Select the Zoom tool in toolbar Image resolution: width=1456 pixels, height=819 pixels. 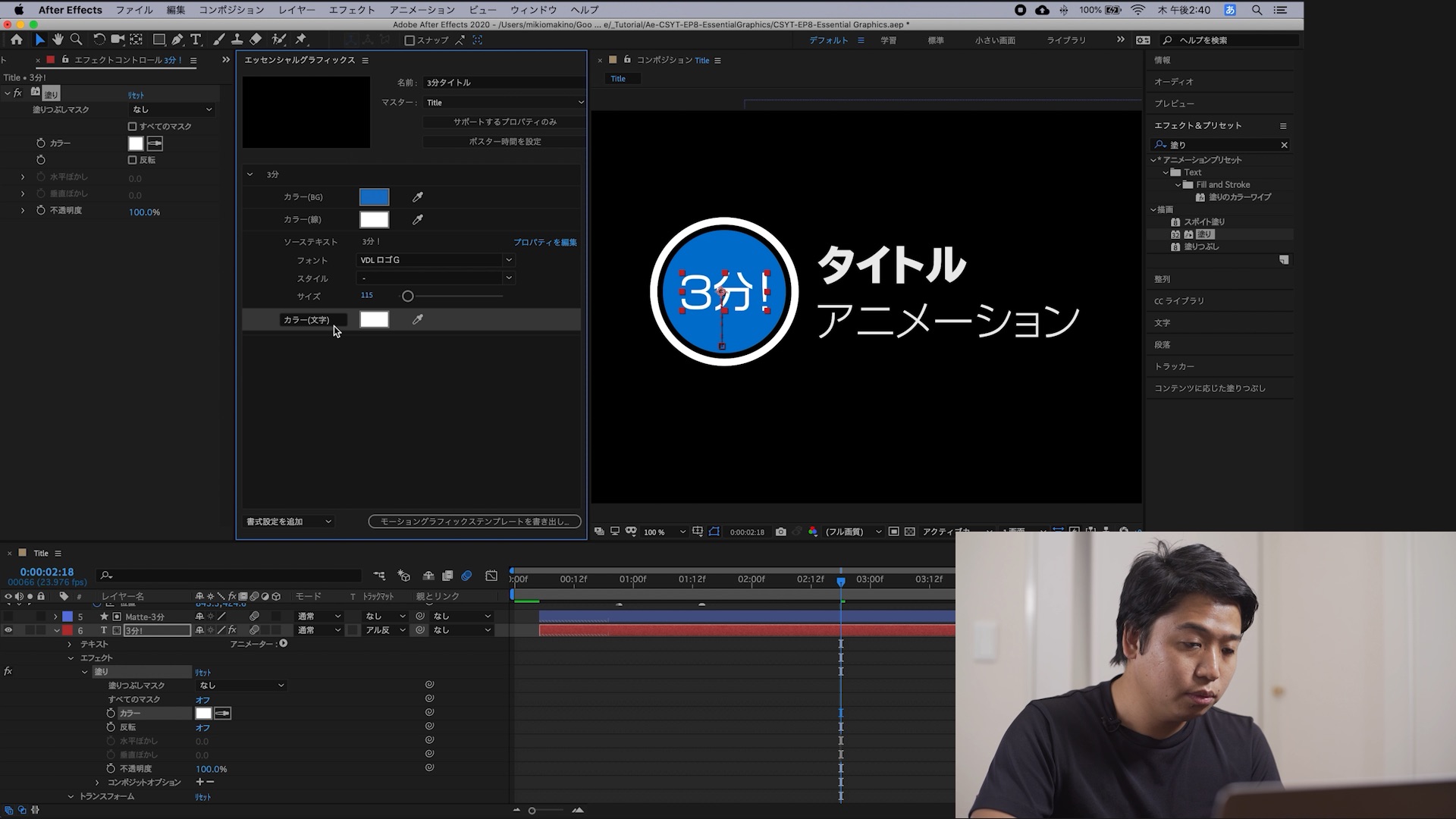pyautogui.click(x=76, y=39)
